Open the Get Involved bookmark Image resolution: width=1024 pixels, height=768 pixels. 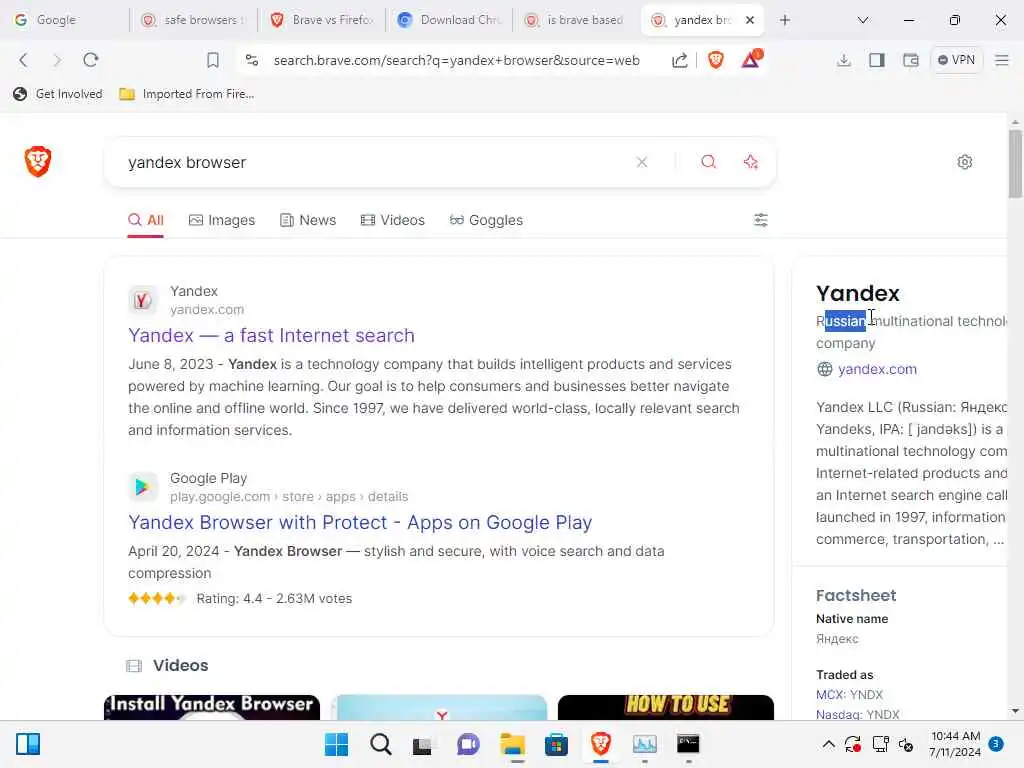click(57, 94)
